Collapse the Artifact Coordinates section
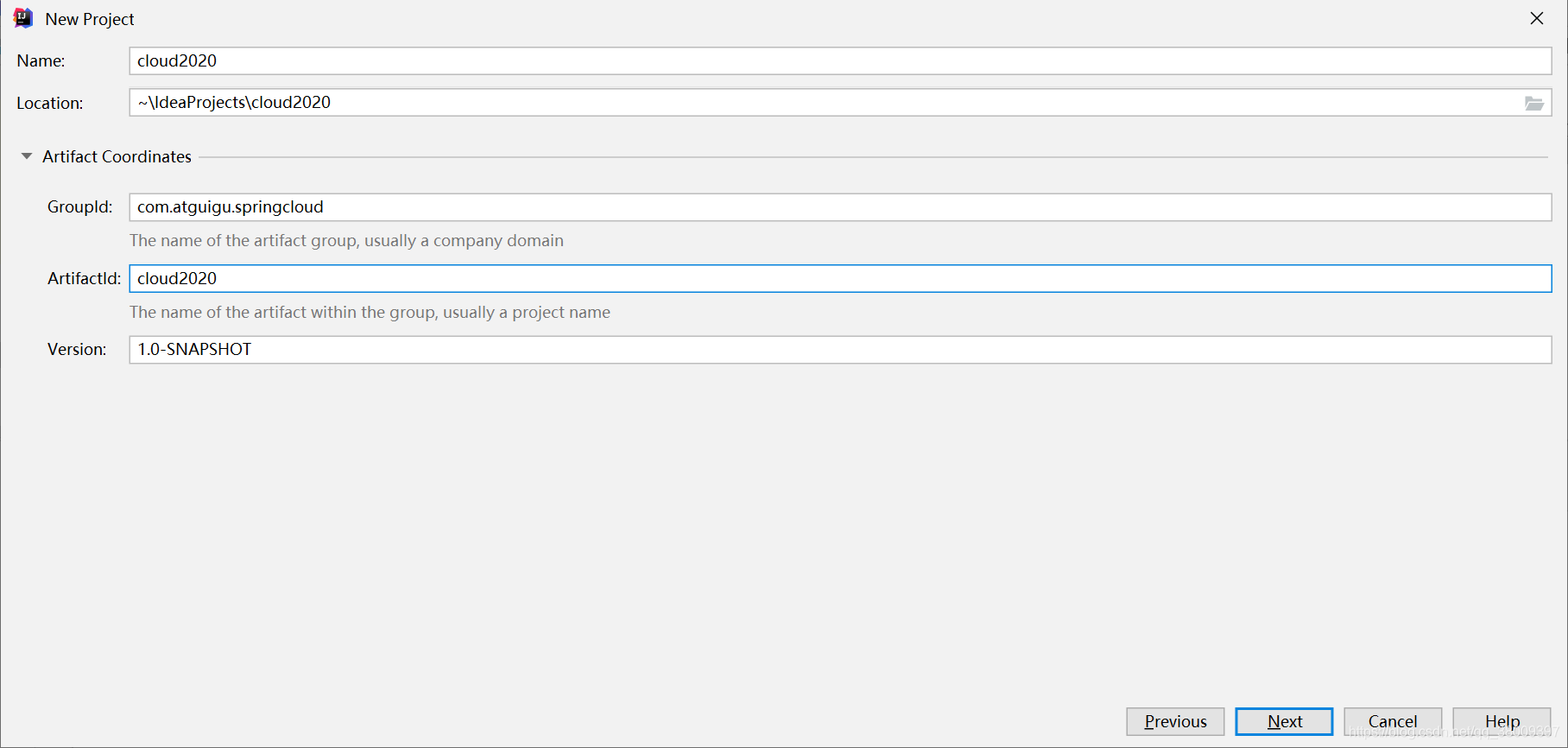 point(27,156)
